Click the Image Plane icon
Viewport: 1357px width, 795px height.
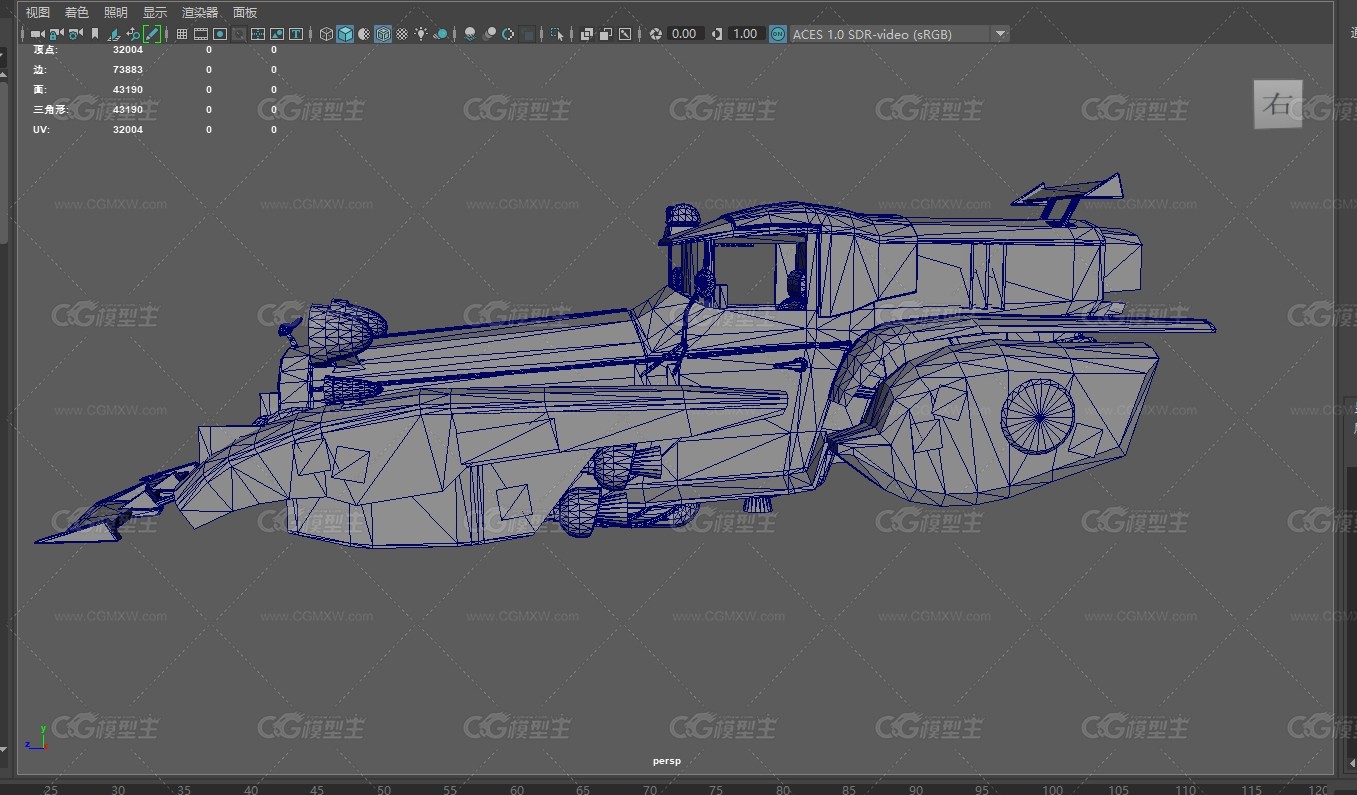tap(114, 34)
